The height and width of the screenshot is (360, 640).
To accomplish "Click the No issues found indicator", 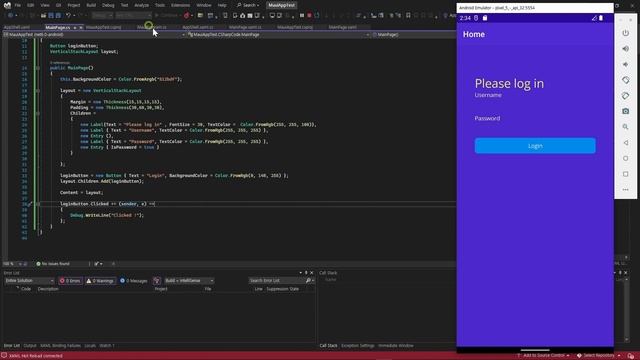I will pyautogui.click(x=53, y=264).
